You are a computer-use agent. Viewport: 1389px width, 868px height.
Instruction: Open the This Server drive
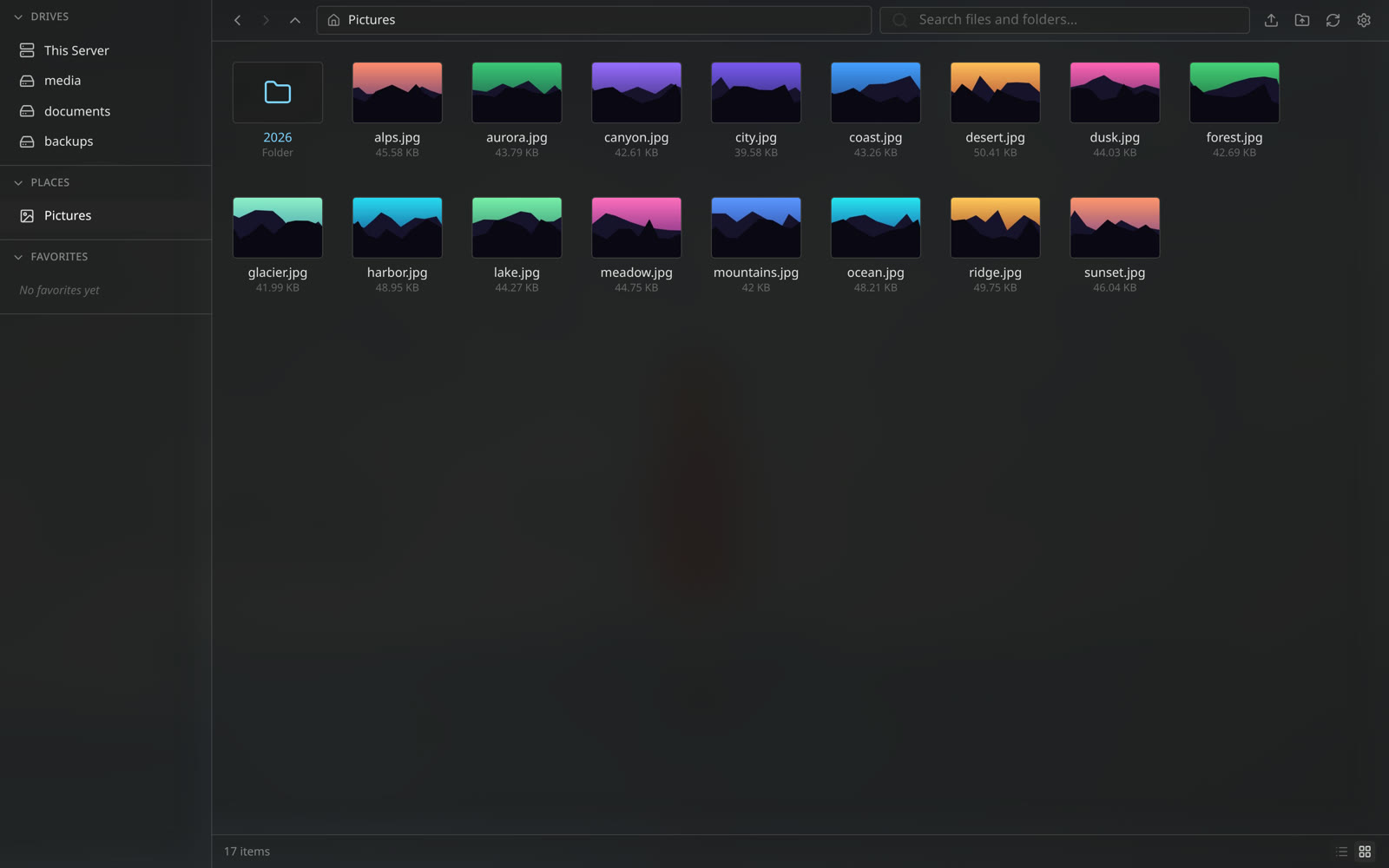coord(106,50)
